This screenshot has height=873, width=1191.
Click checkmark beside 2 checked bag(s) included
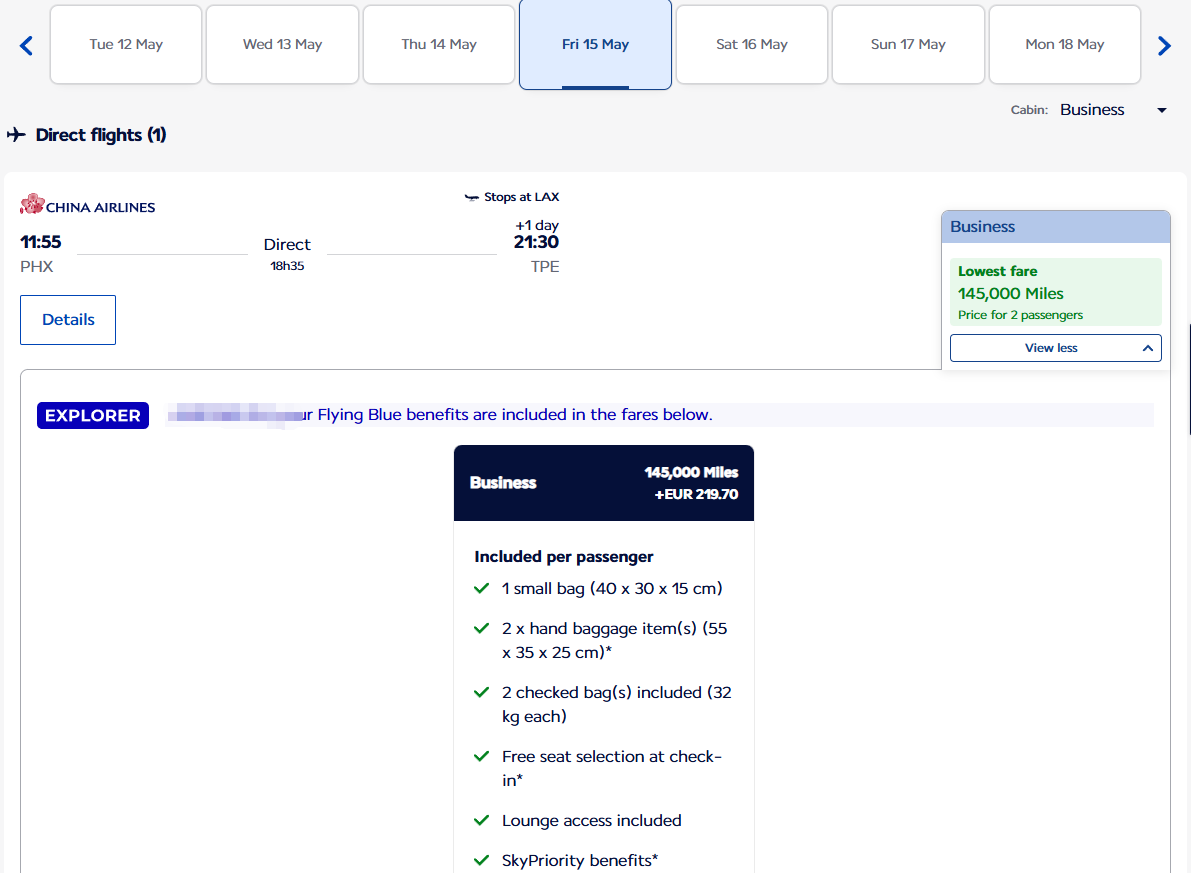click(481, 692)
